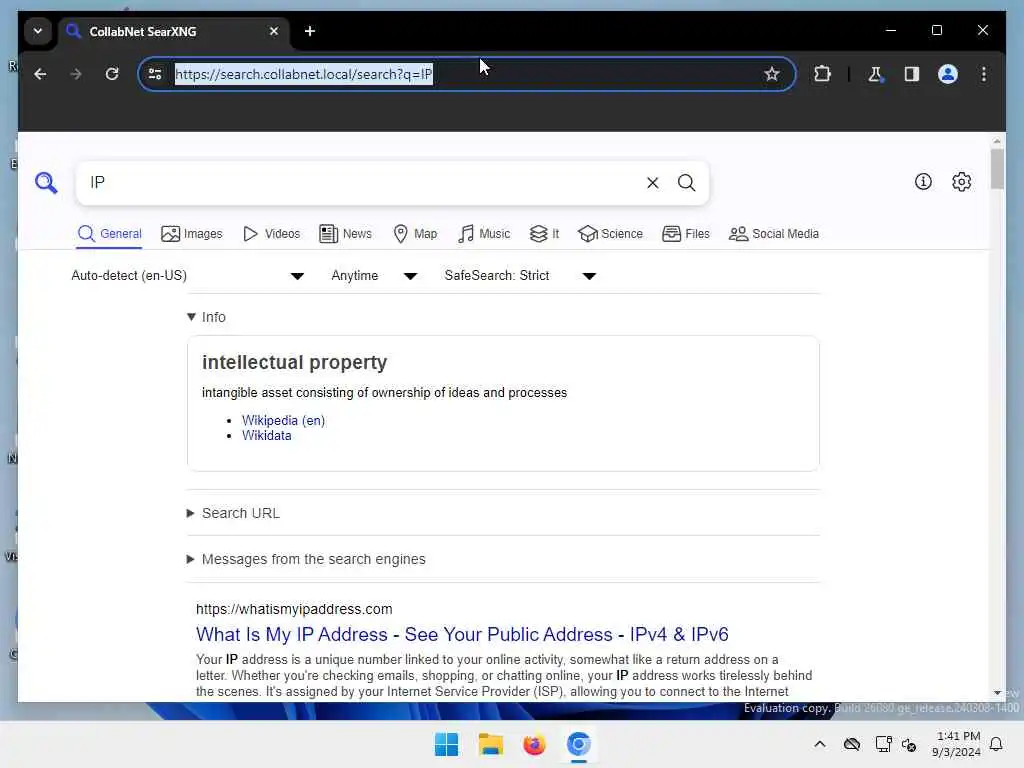Image resolution: width=1024 pixels, height=768 pixels.
Task: Switch to the Files category
Action: click(x=686, y=234)
